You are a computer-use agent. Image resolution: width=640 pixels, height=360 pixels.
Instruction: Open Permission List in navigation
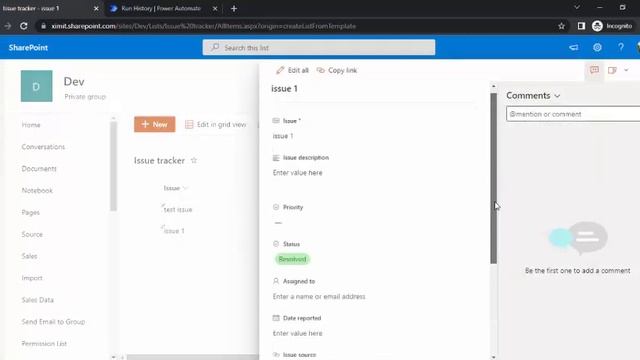[x=44, y=344]
